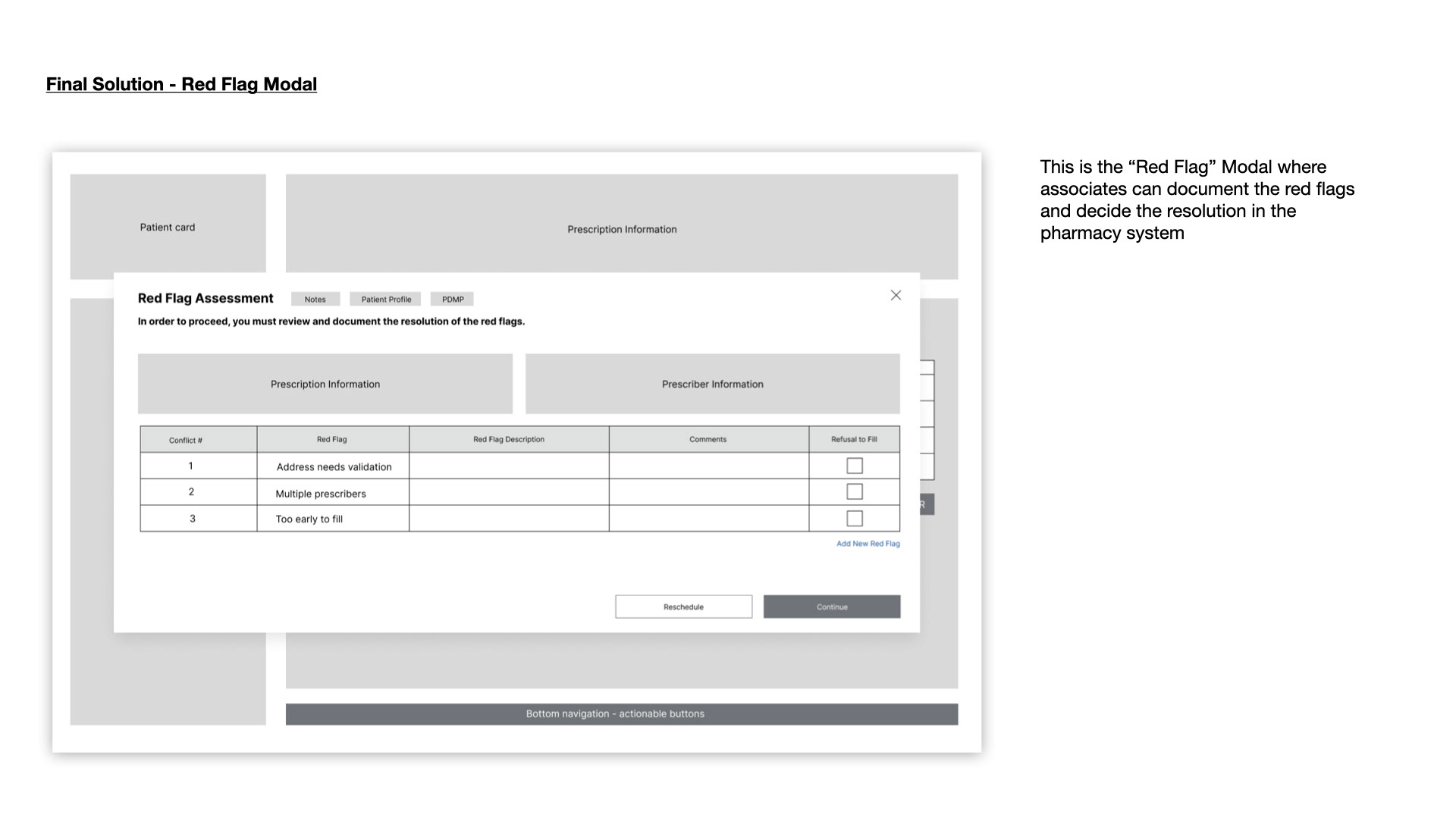1456x819 pixels.
Task: Click the Add New Red Flag link
Action: click(868, 544)
